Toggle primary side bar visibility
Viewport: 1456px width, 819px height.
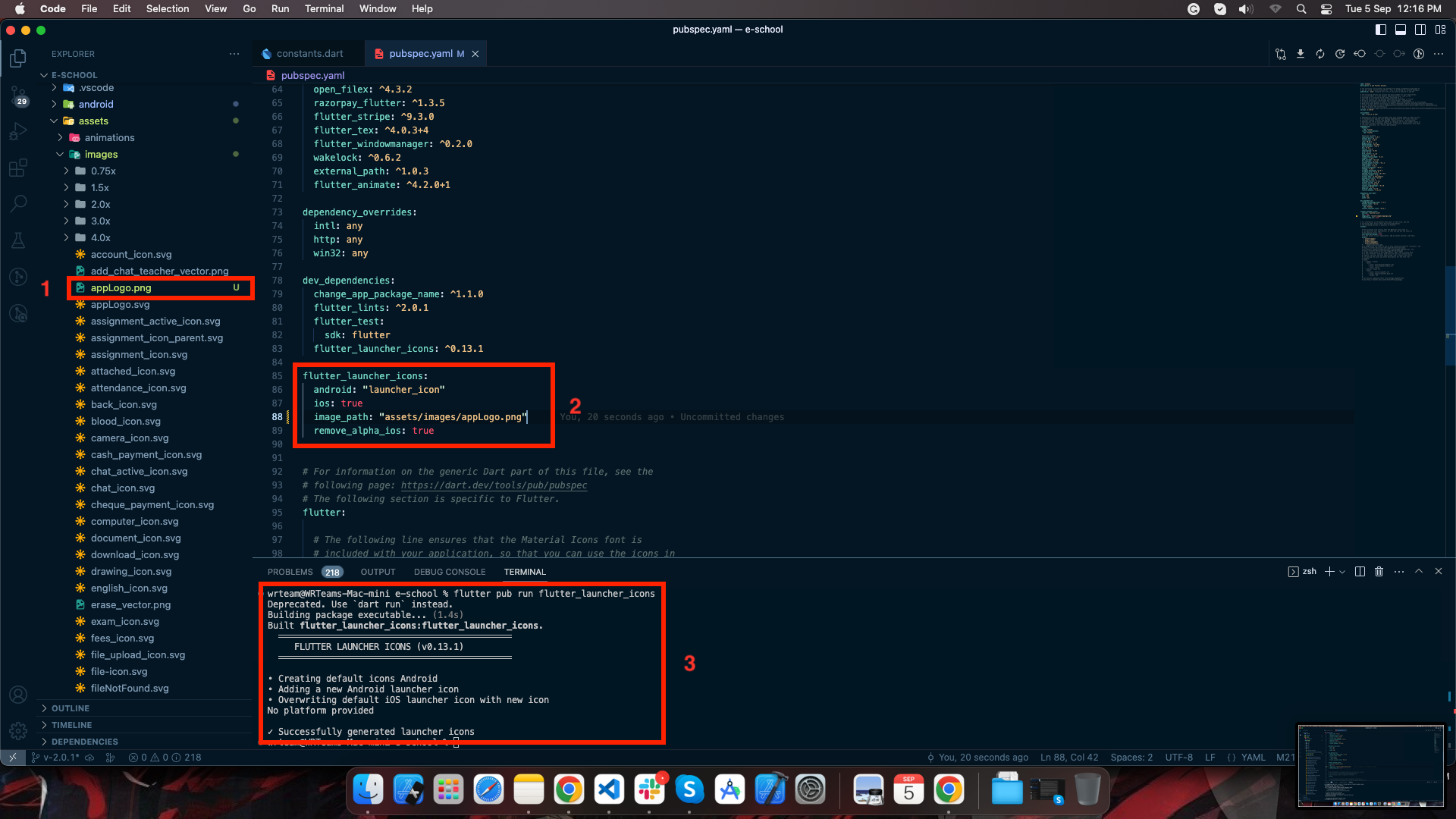click(1381, 30)
